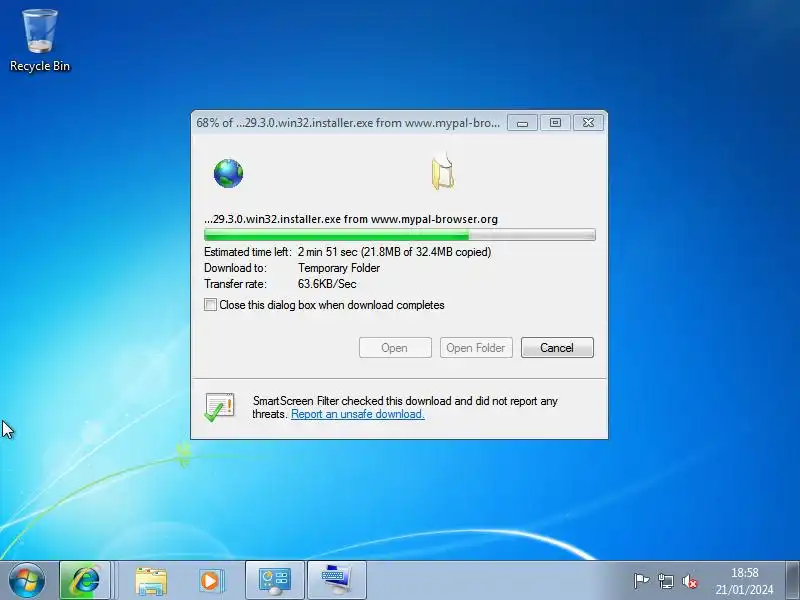The image size is (800, 600).
Task: Click the Open Folder button
Action: [476, 347]
